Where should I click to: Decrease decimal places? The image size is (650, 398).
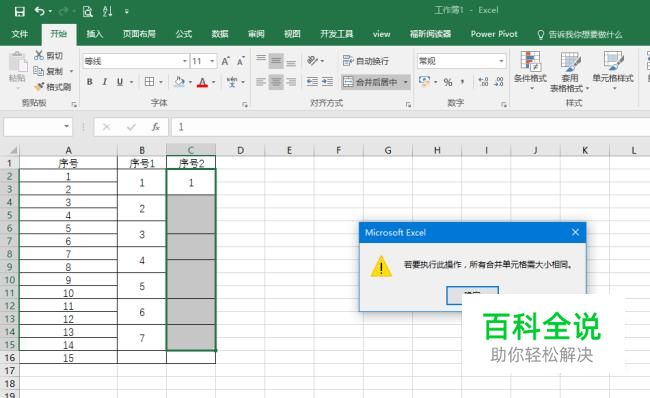click(x=498, y=82)
